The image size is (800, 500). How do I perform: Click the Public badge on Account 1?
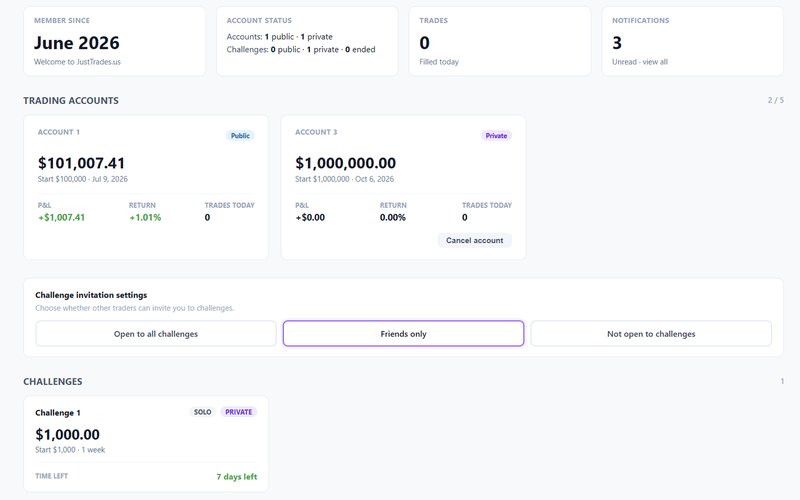click(x=240, y=136)
